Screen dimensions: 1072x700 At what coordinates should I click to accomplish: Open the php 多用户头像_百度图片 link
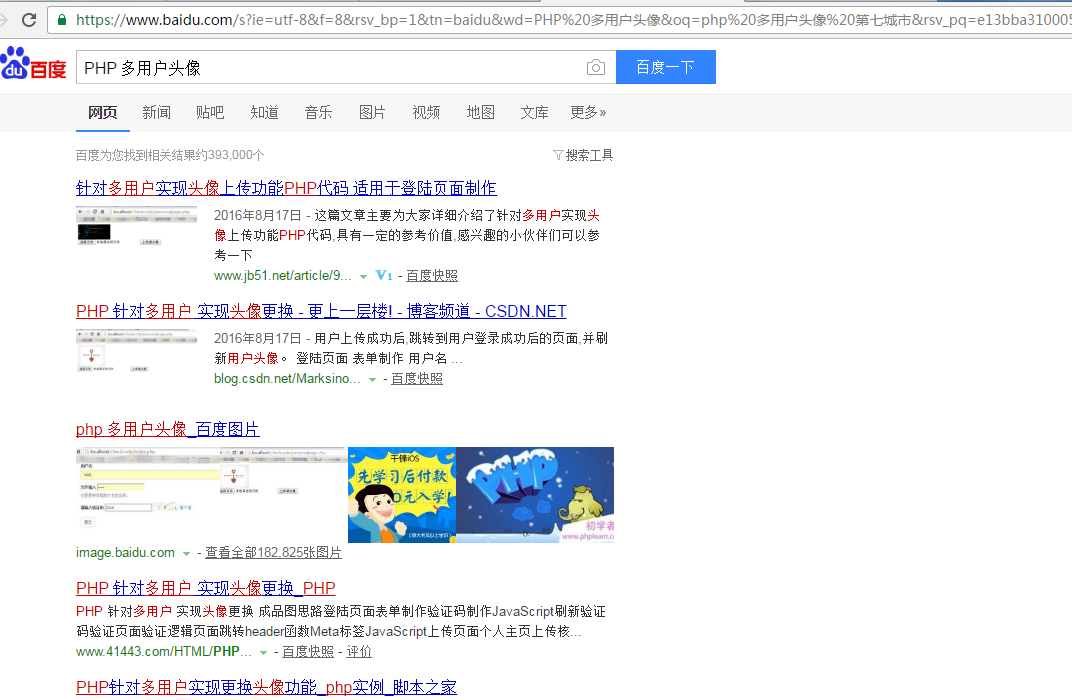click(168, 429)
